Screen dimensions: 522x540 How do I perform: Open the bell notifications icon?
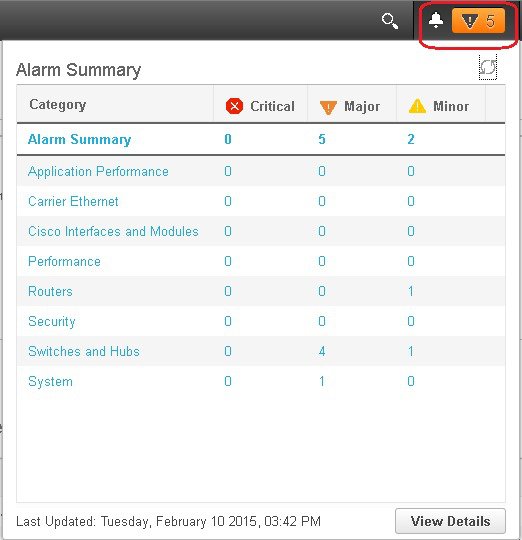[x=436, y=20]
